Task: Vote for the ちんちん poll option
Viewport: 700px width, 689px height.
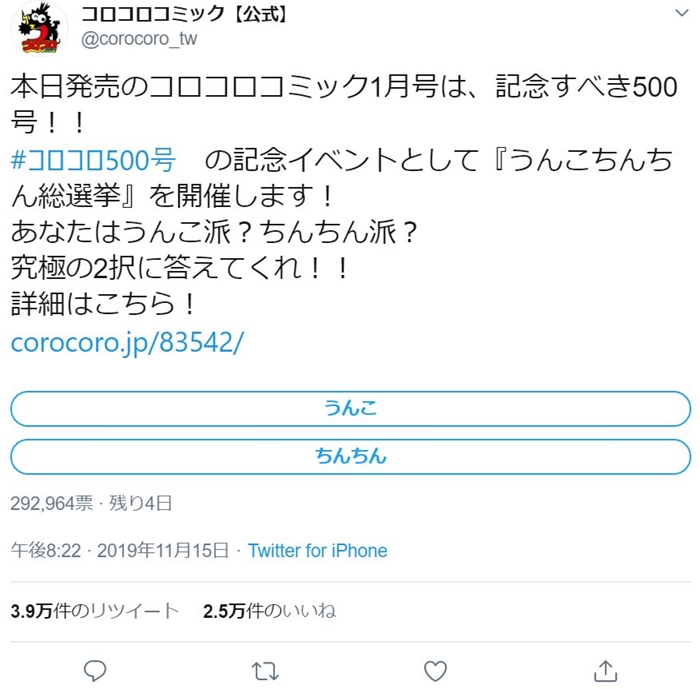Action: (350, 456)
